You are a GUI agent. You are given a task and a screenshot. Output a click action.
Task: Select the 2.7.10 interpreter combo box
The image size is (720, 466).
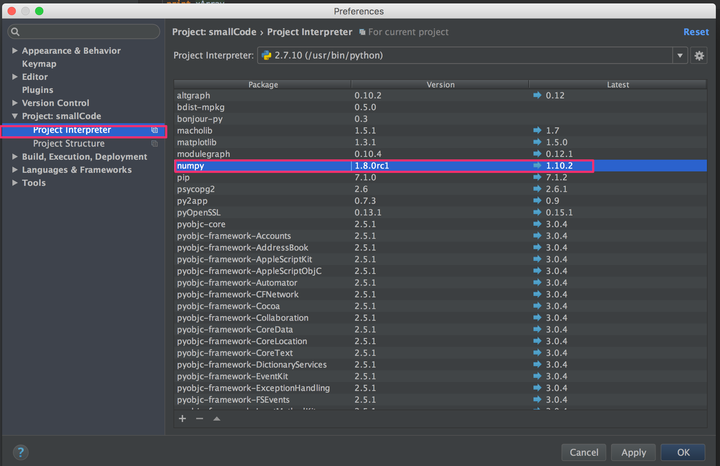(472, 56)
